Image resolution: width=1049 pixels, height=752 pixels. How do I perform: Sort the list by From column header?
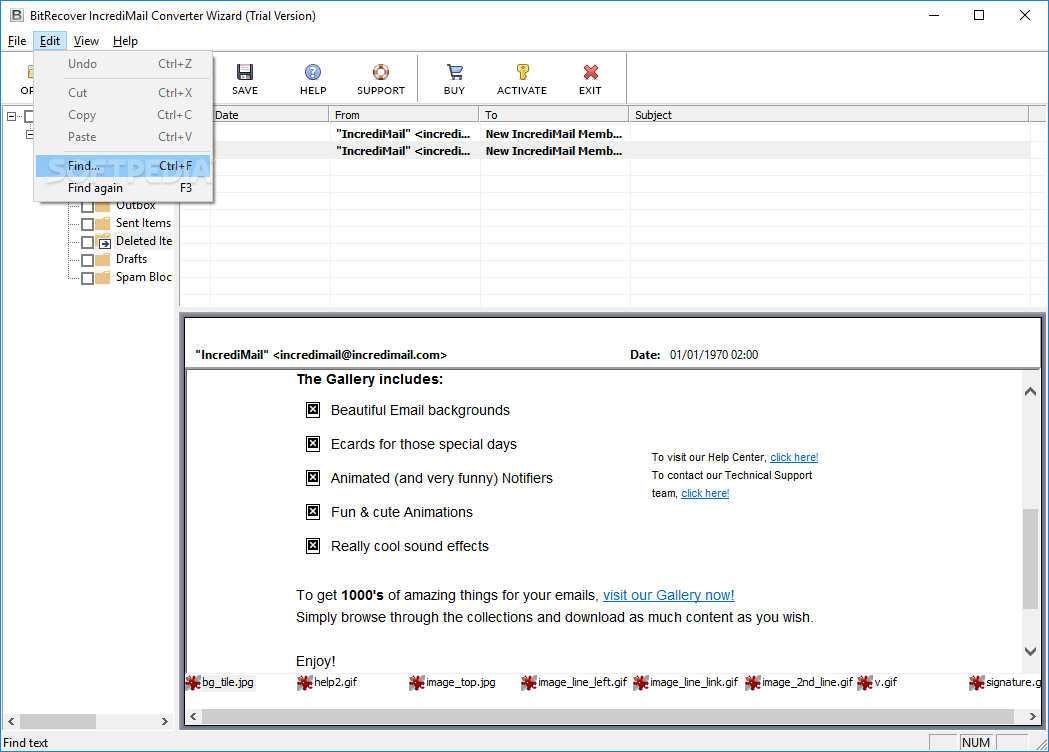(403, 114)
